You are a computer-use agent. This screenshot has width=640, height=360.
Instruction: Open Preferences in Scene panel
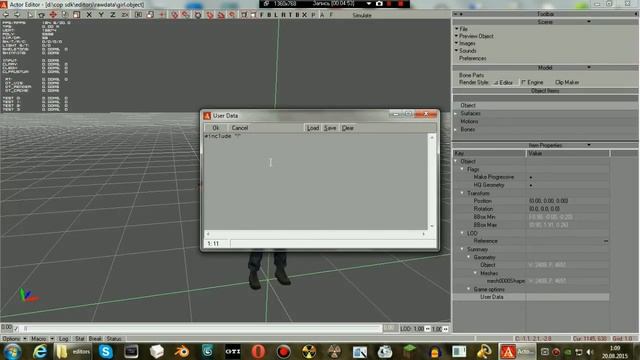point(473,58)
